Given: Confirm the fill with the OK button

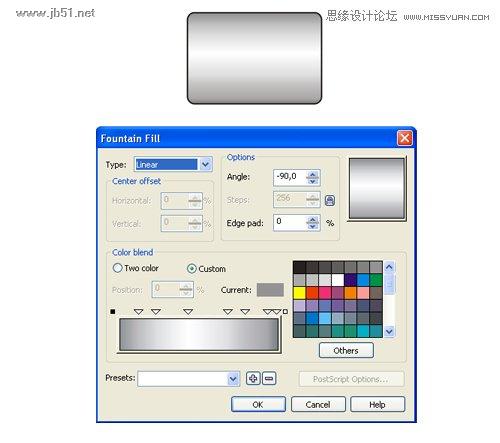Looking at the screenshot, I should (x=258, y=404).
